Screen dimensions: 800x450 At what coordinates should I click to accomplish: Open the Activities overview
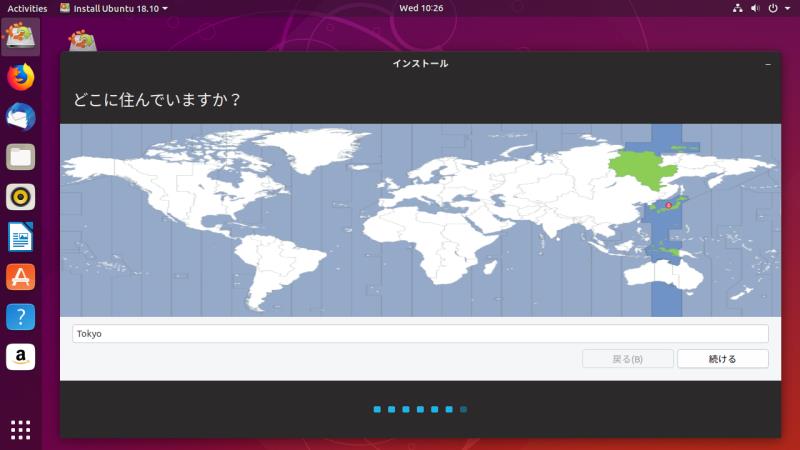point(27,8)
